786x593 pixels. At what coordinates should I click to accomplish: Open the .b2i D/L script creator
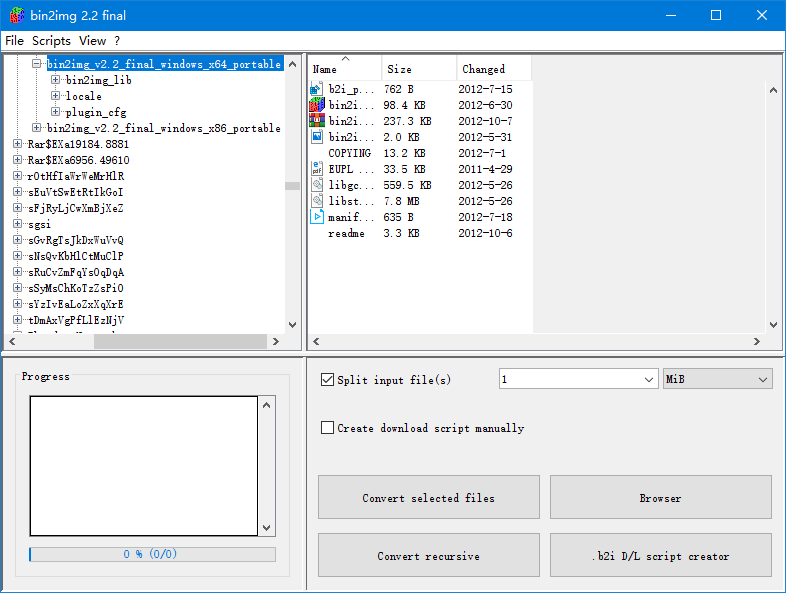pos(661,555)
